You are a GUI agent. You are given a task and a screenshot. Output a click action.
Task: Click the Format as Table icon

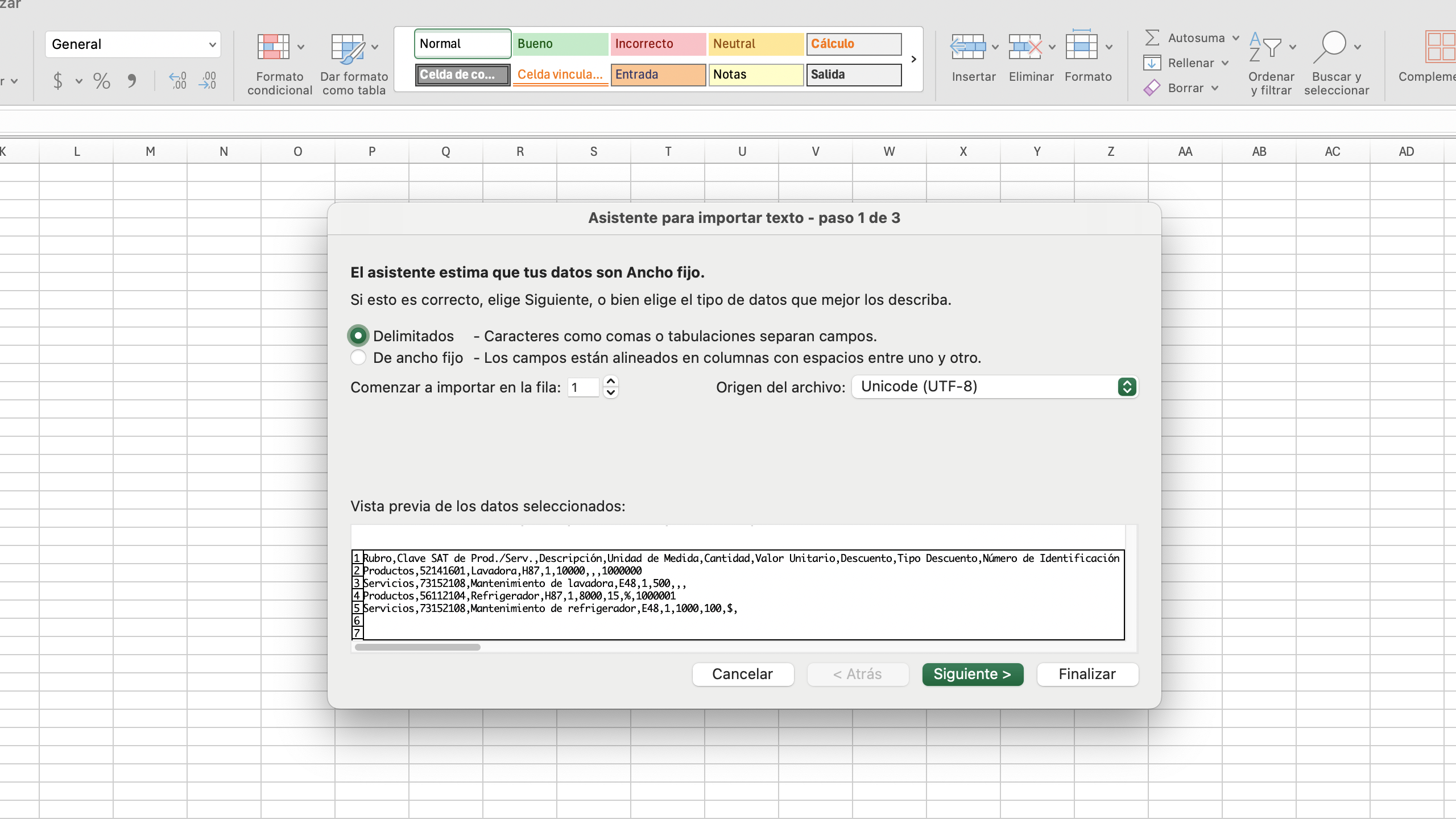pyautogui.click(x=348, y=48)
